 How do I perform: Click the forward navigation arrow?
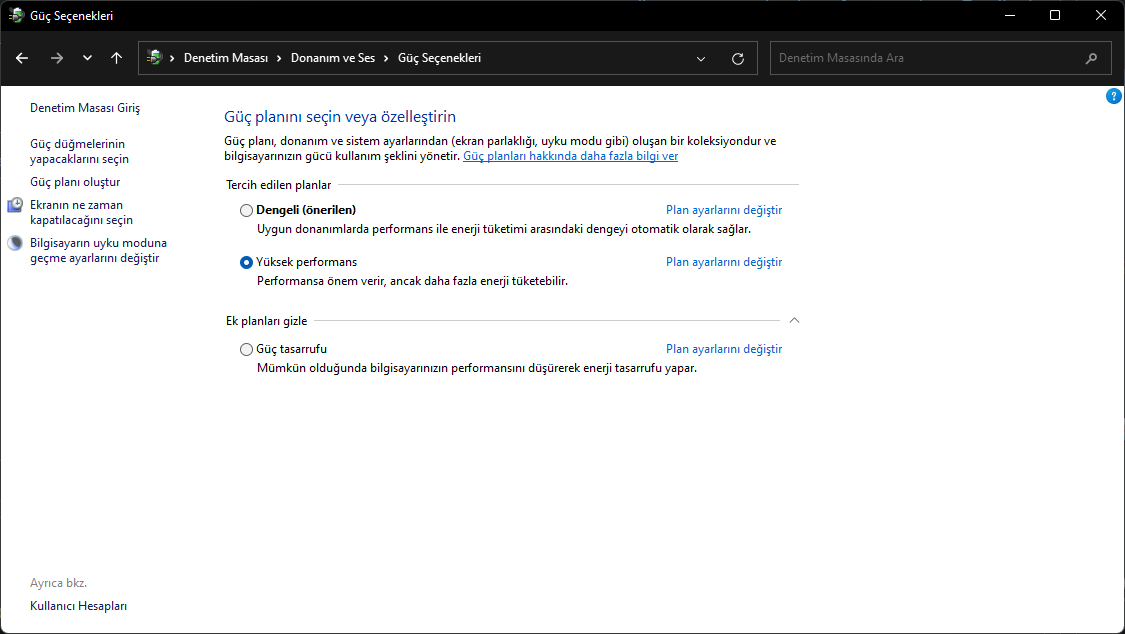pyautogui.click(x=56, y=58)
